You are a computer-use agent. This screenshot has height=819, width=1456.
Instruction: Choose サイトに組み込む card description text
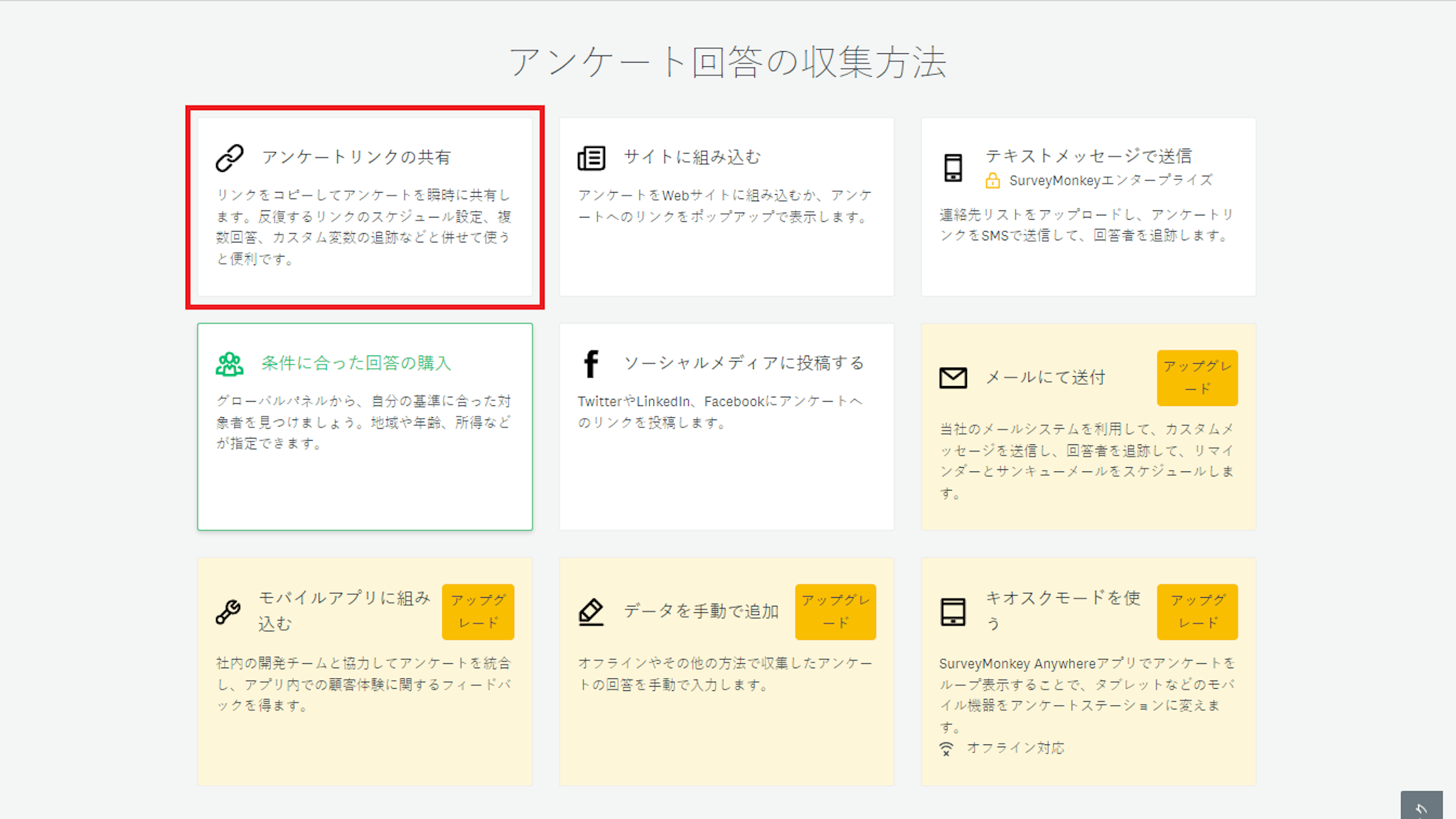[725, 205]
